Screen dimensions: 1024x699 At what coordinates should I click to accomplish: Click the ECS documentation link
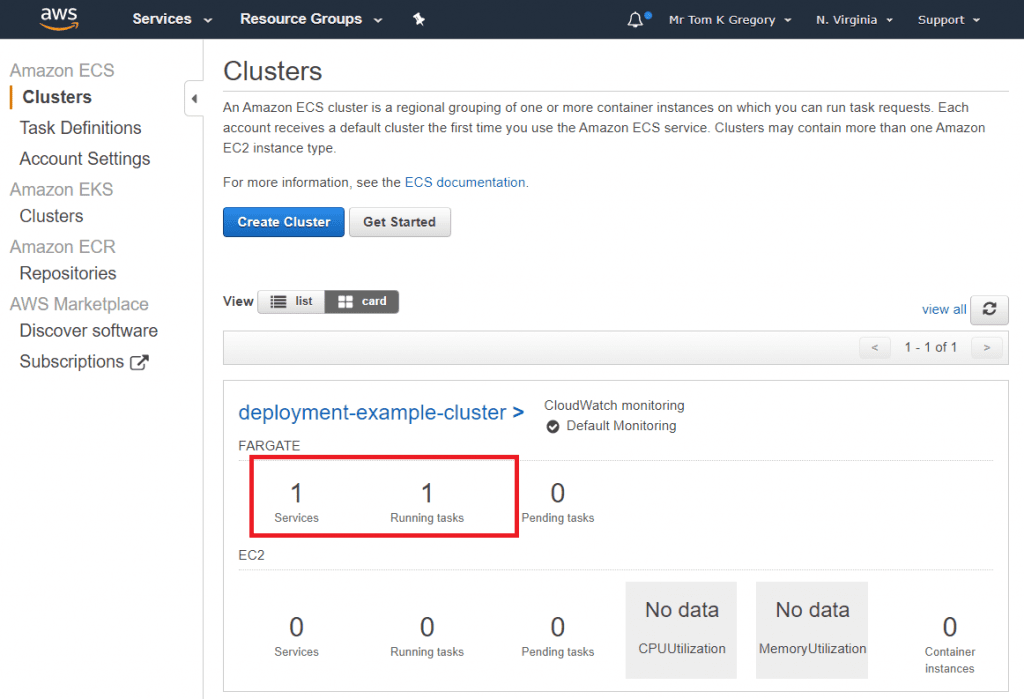click(x=464, y=182)
